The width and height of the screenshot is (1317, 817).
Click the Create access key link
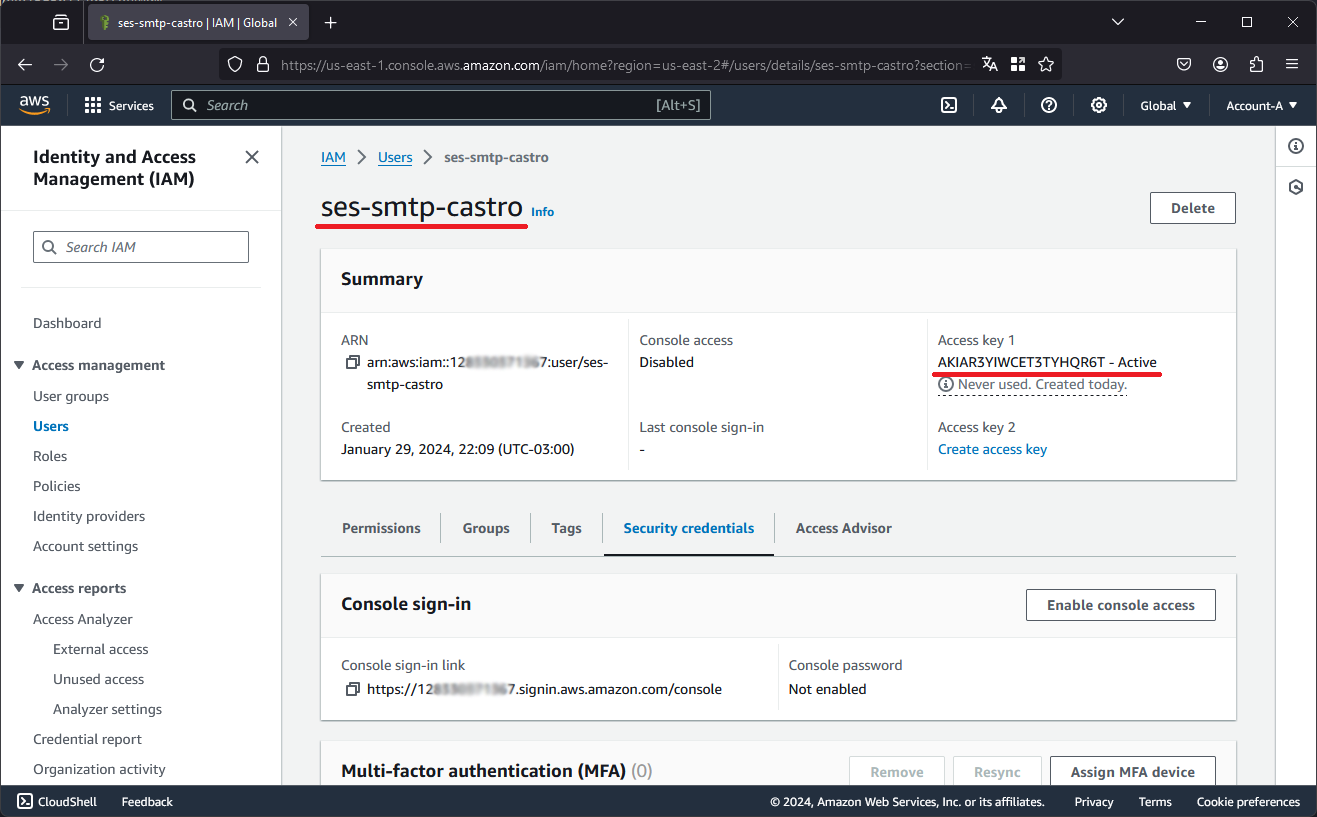coord(992,449)
